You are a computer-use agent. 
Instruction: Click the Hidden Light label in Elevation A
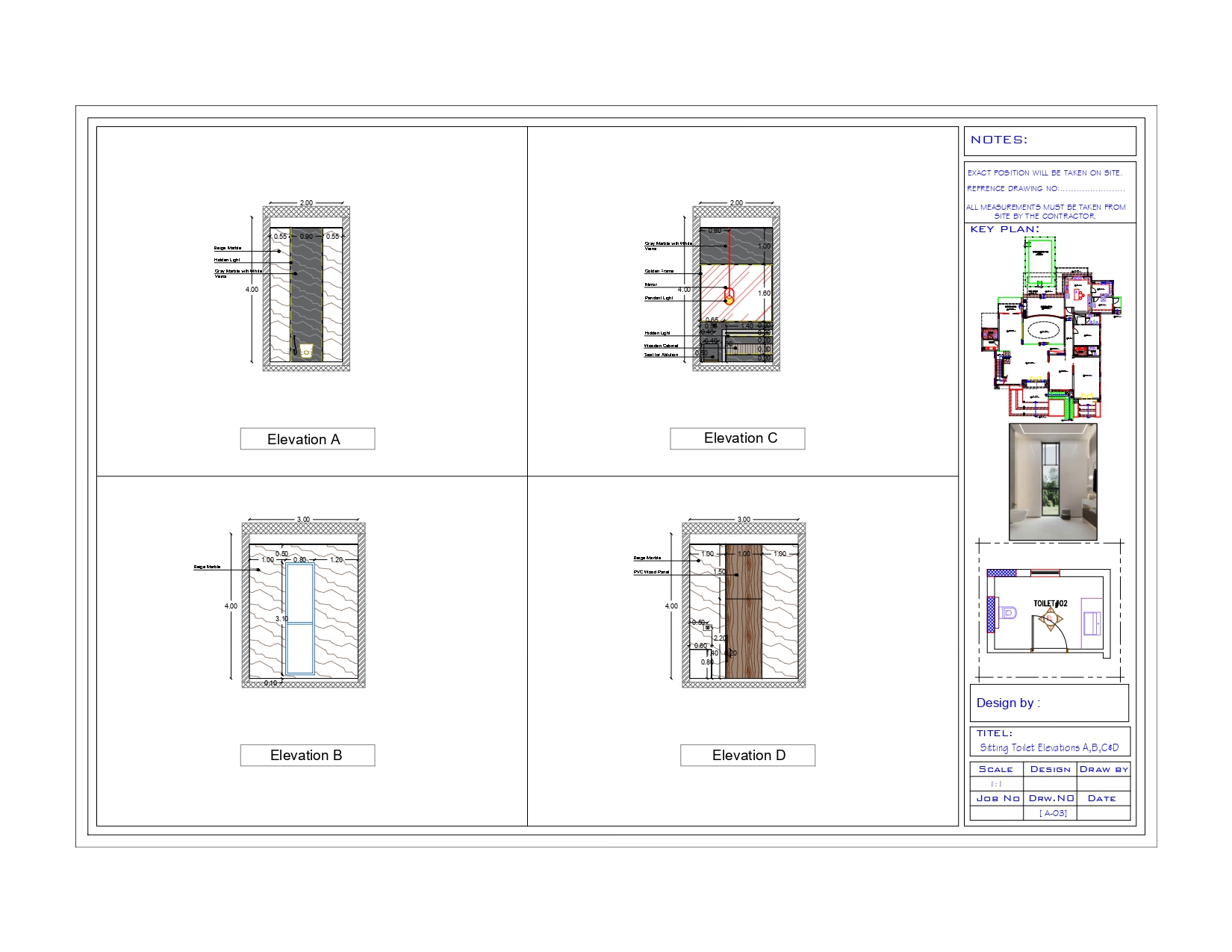click(225, 260)
